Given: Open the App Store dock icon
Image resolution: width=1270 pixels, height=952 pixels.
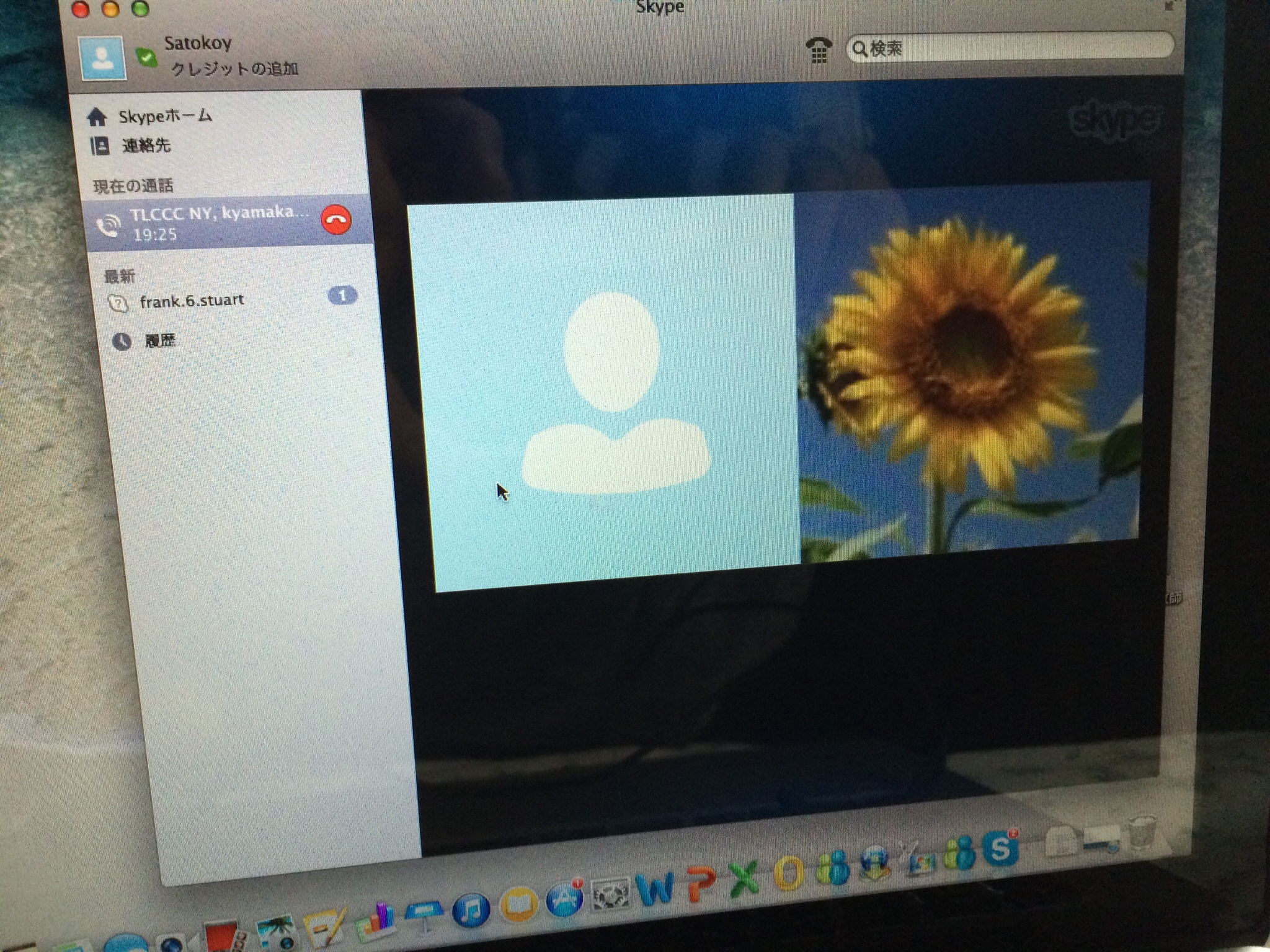Looking at the screenshot, I should (x=564, y=901).
